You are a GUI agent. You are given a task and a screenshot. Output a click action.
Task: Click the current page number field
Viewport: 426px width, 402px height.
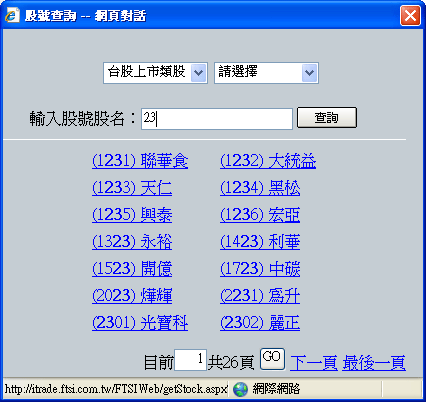tap(190, 360)
